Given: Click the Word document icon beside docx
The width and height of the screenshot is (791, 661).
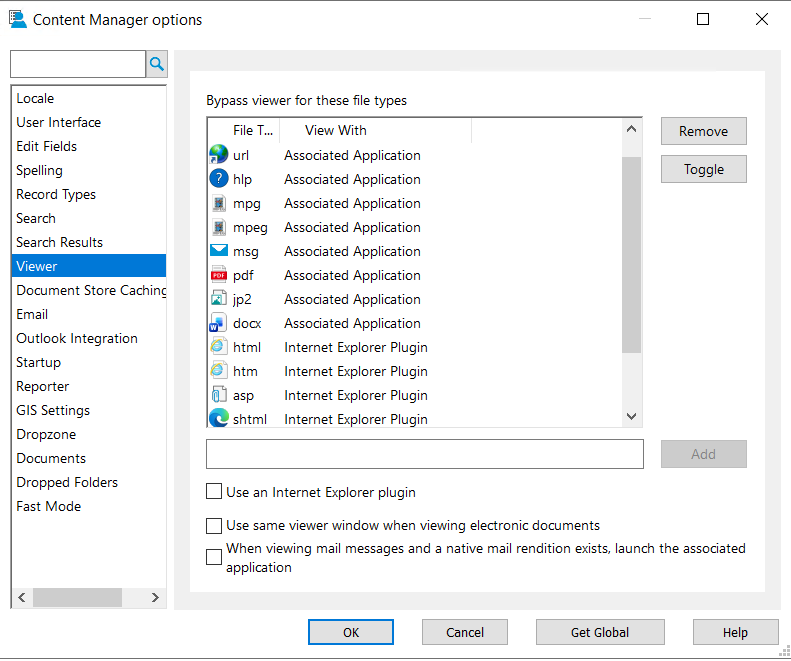Looking at the screenshot, I should click(x=217, y=323).
